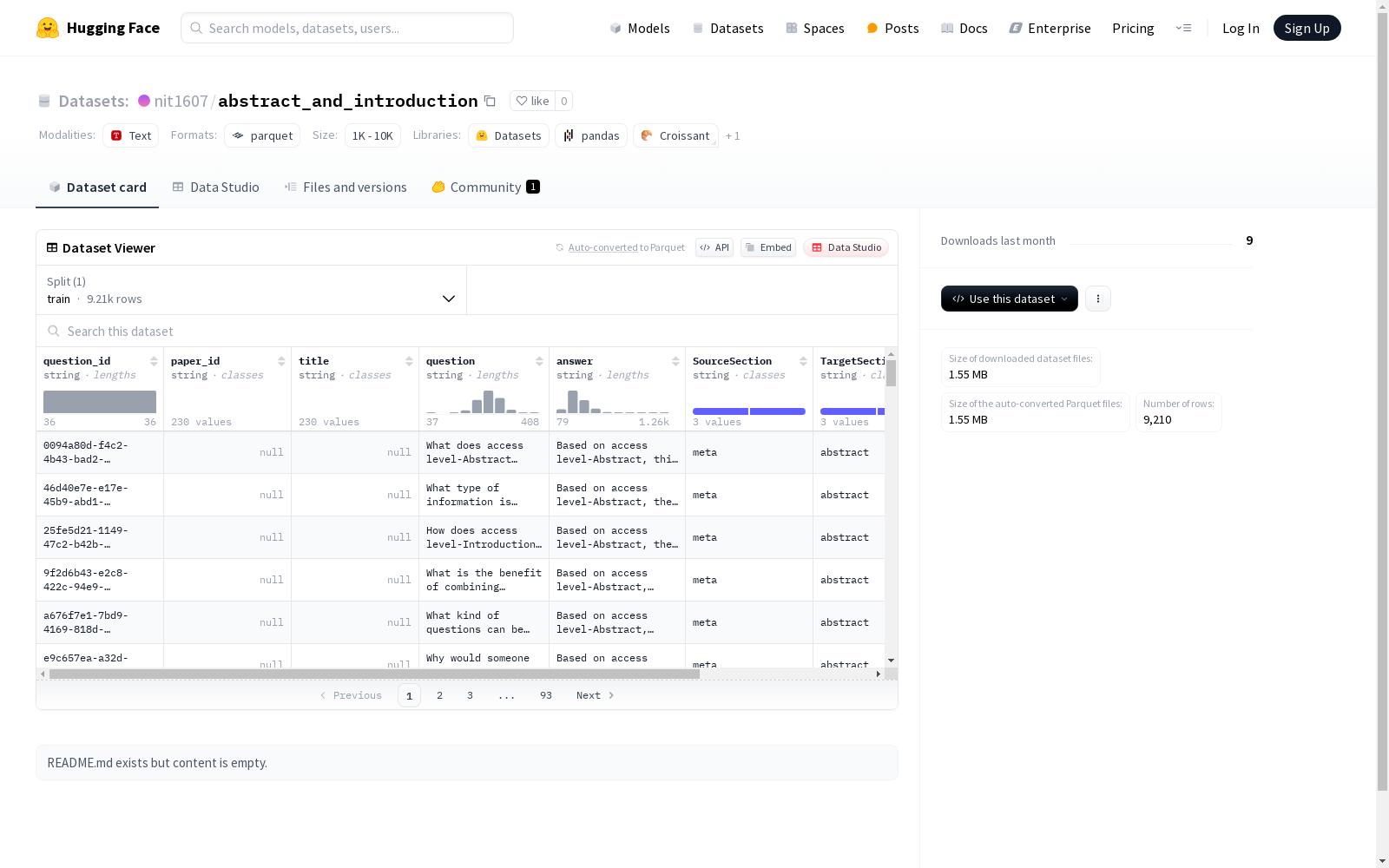The image size is (1389, 868).
Task: Select the row 25fe5d21-1149 question_id cell
Action: click(x=100, y=537)
